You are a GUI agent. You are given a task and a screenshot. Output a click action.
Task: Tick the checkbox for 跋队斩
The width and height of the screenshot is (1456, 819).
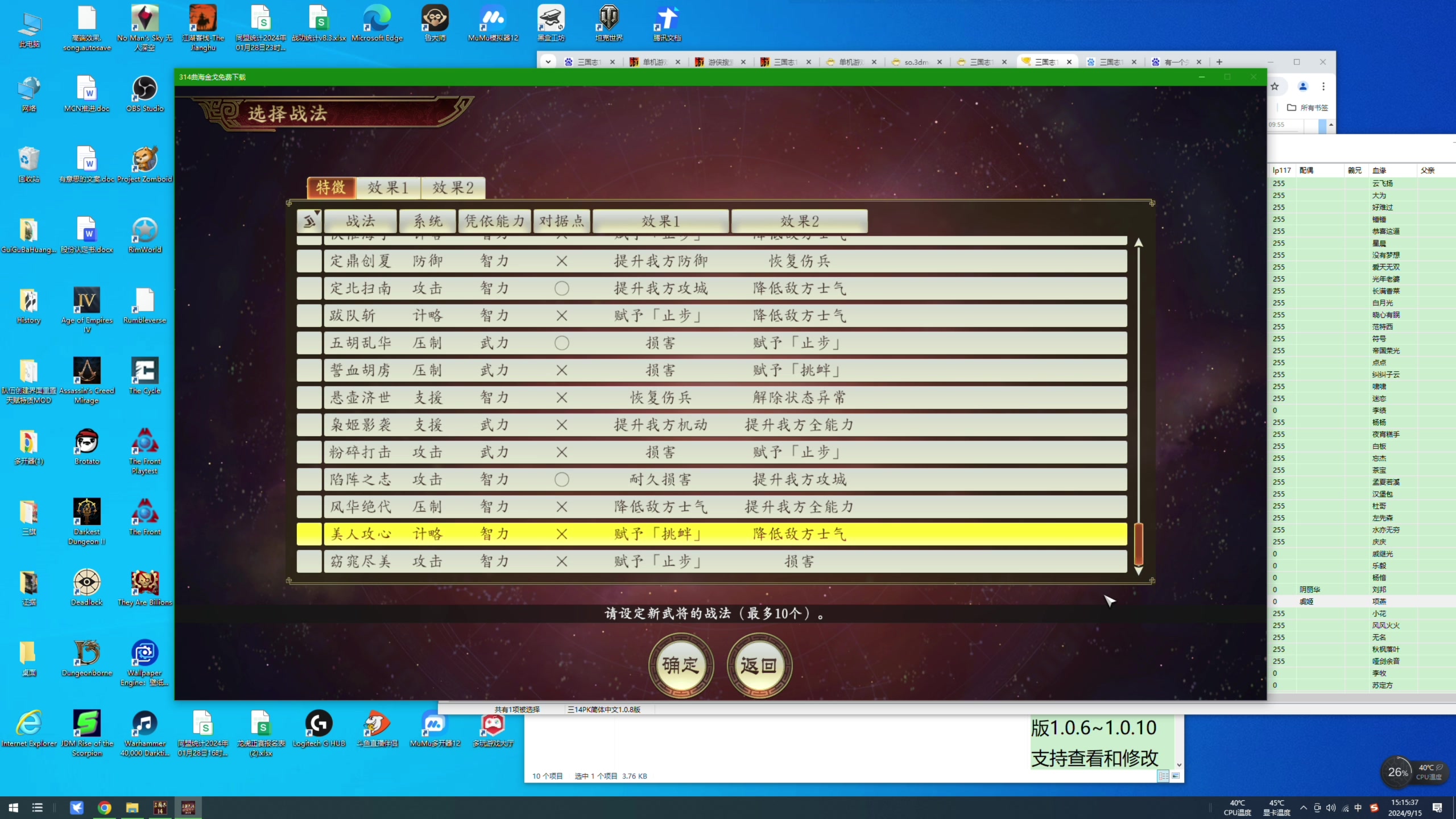click(x=309, y=316)
